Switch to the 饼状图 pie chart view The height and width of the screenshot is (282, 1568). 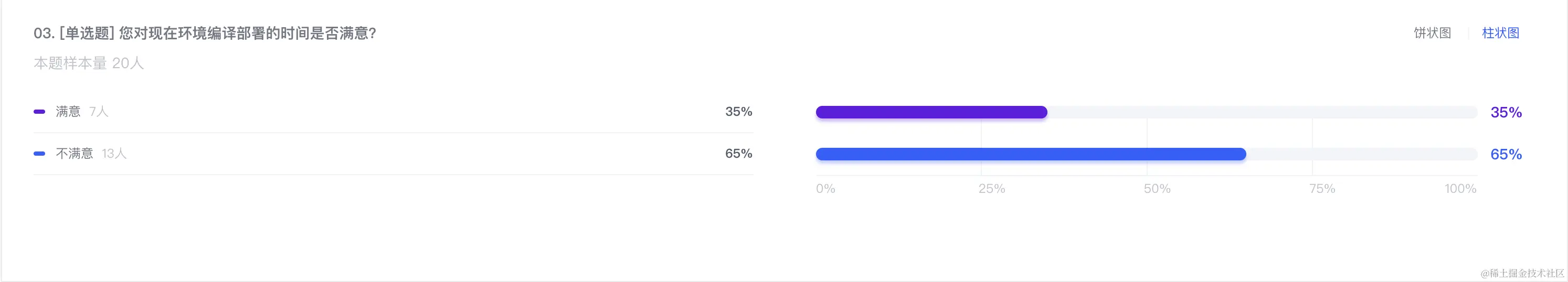pyautogui.click(x=1432, y=33)
